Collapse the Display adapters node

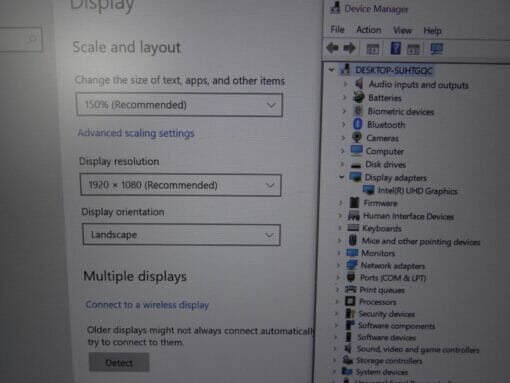coord(342,177)
